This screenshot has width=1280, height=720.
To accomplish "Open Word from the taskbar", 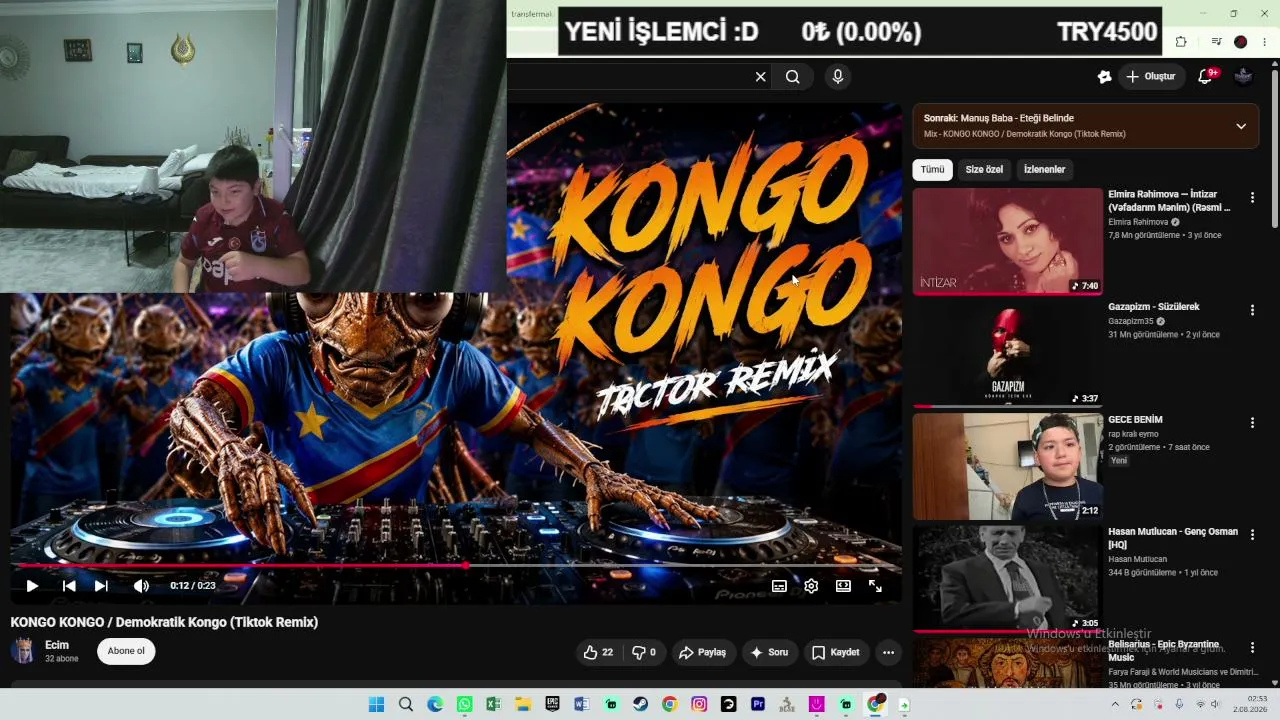I will pos(582,705).
